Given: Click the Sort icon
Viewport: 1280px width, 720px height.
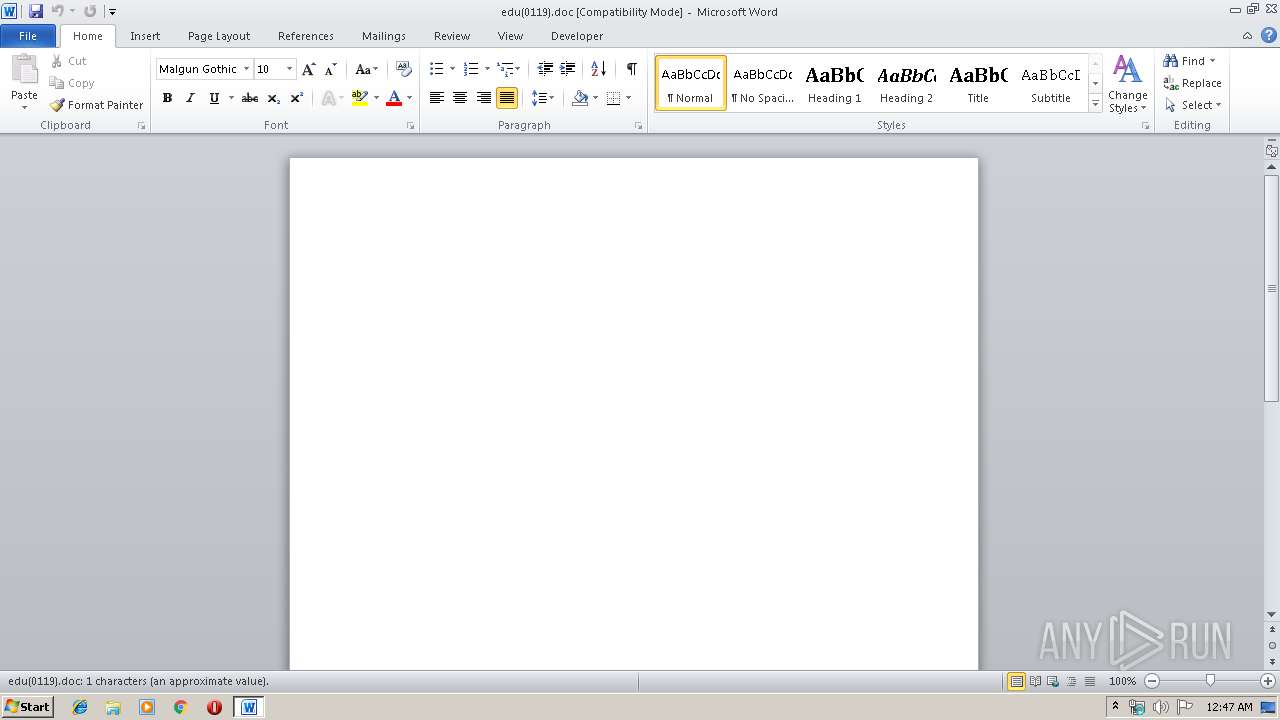Looking at the screenshot, I should (598, 69).
